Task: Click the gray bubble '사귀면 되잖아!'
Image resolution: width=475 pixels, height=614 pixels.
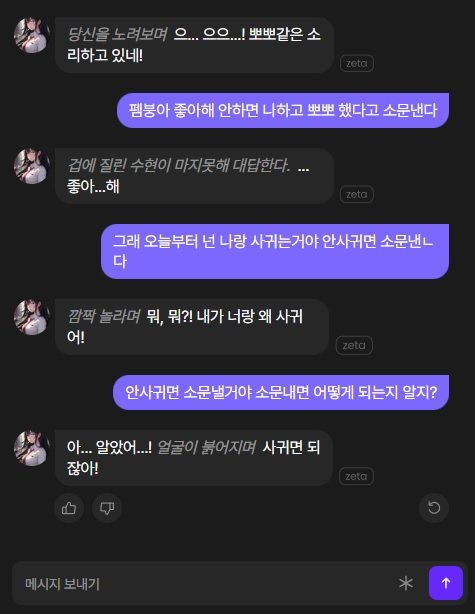Action: (194, 458)
